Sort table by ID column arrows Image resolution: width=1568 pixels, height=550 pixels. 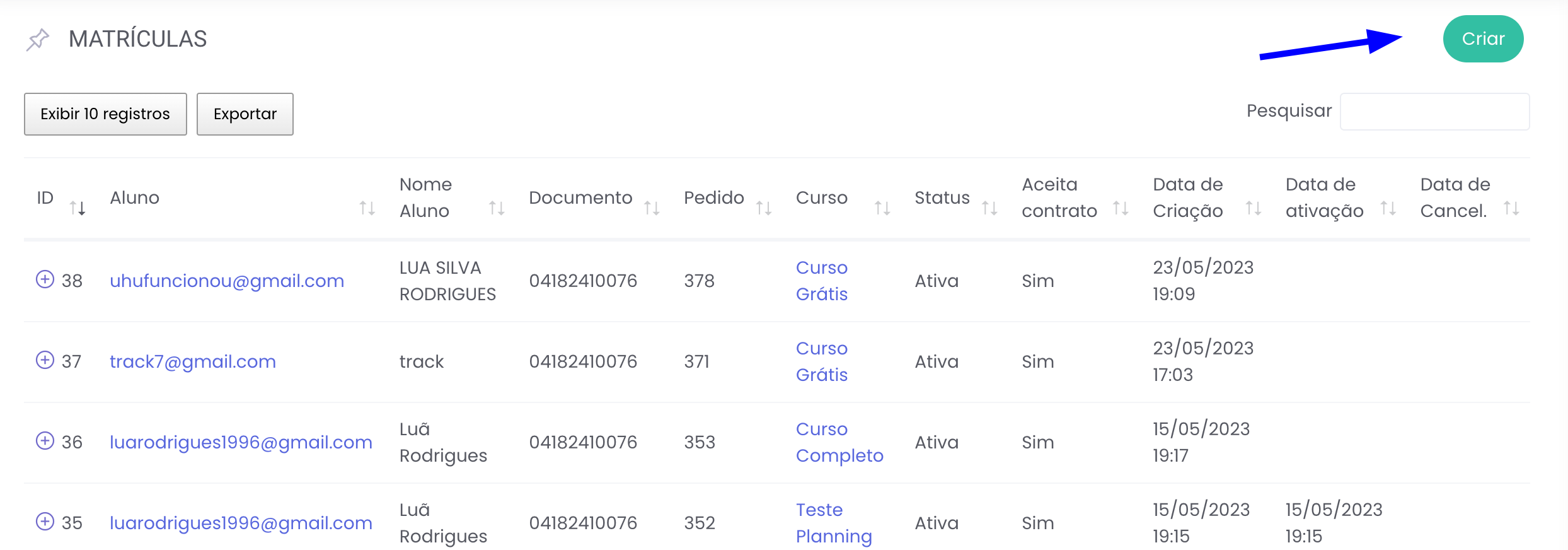point(77,208)
